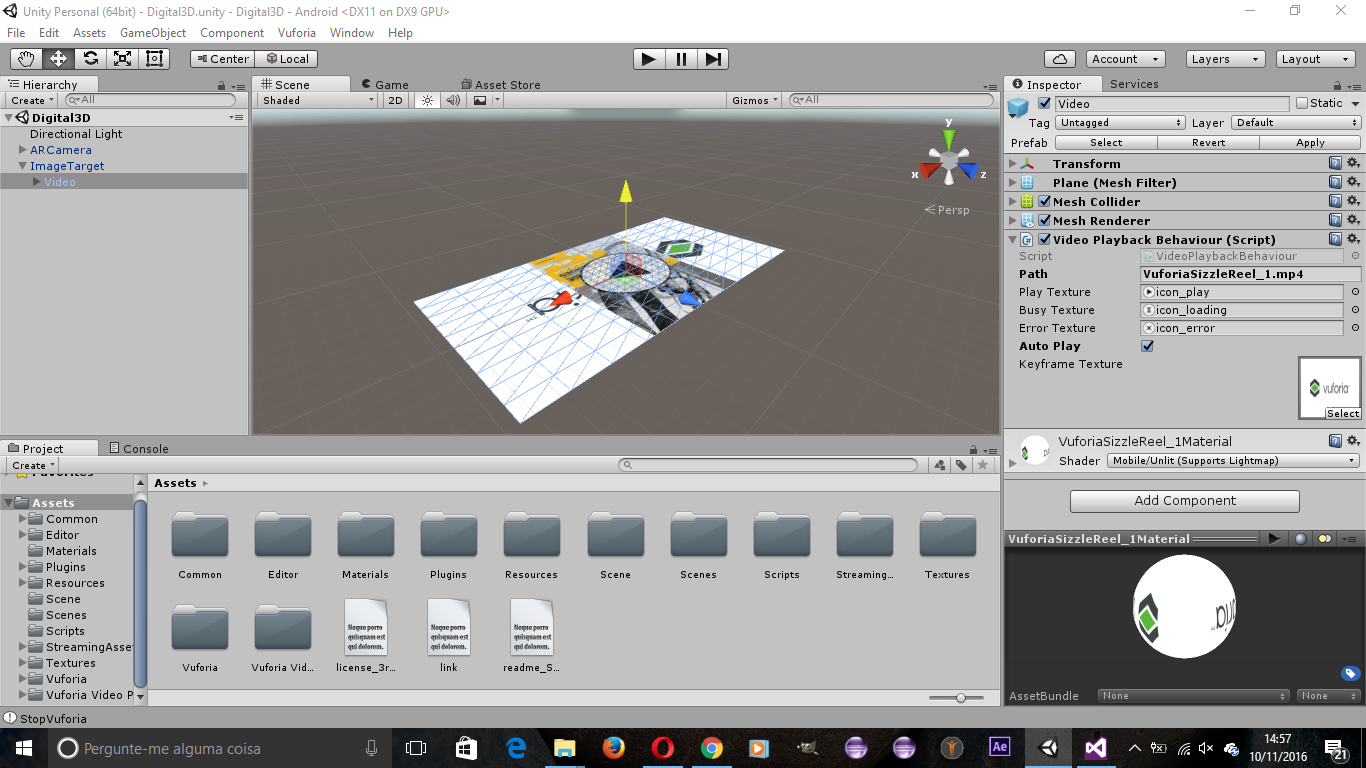The width and height of the screenshot is (1366, 768).
Task: Open Cloud services icon
Action: pyautogui.click(x=1060, y=59)
